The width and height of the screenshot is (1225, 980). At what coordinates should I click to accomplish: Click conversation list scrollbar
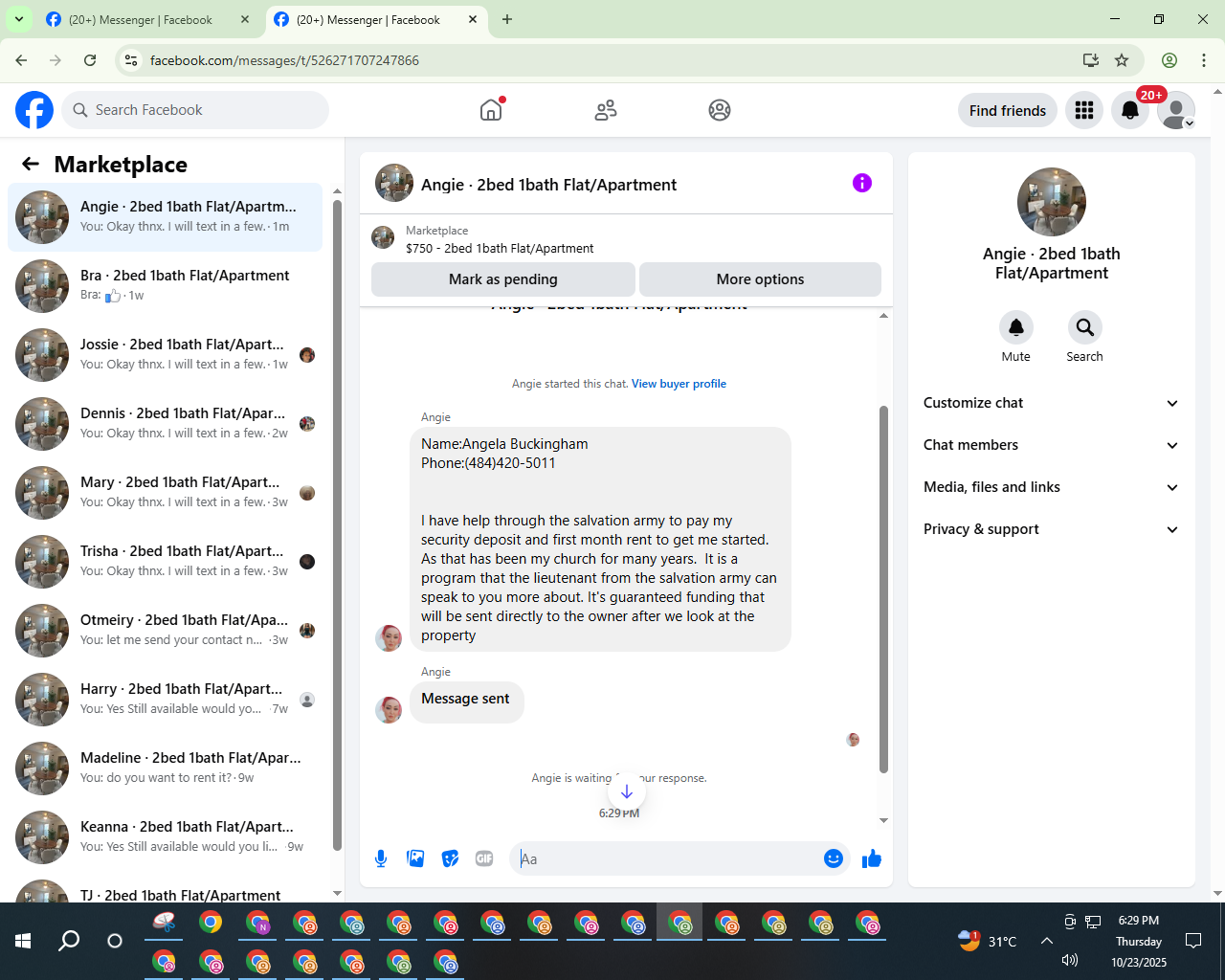click(x=337, y=524)
